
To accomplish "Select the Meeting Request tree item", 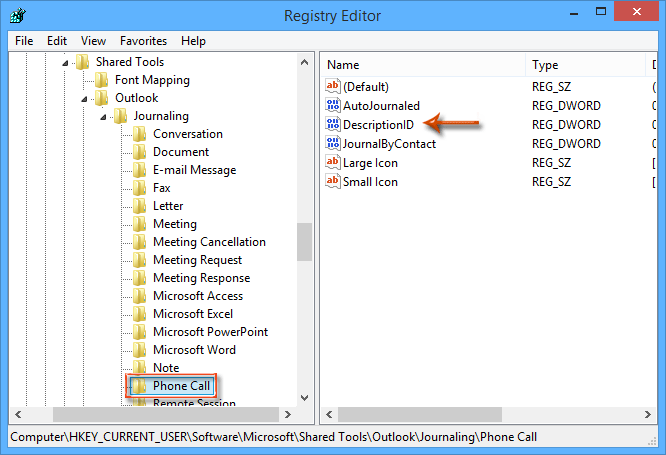I will tap(197, 260).
